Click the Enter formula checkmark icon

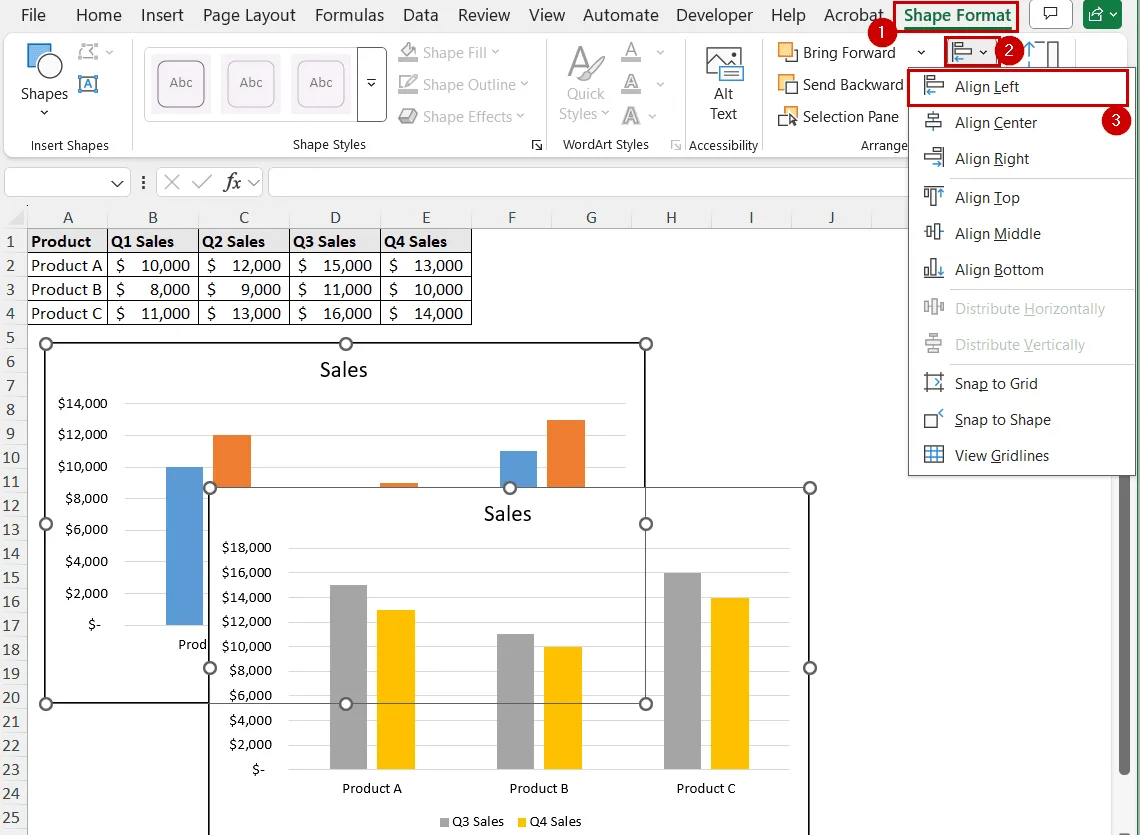(x=201, y=182)
